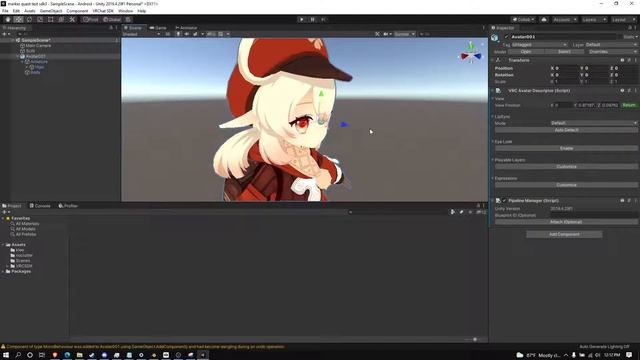
Task: Click Pipeline Manager help icon
Action: click(x=622, y=200)
